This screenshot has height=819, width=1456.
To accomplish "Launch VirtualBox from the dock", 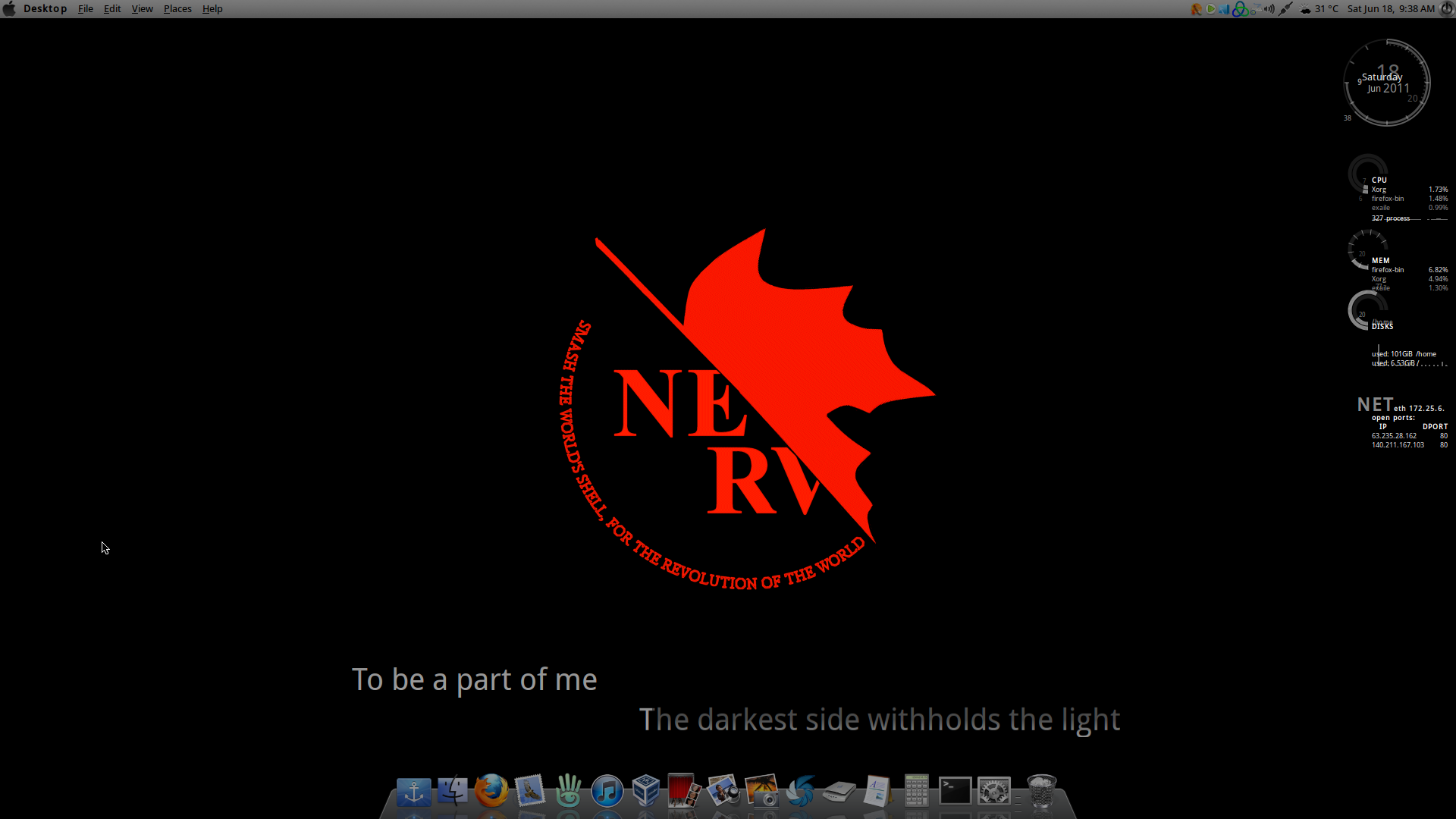I will (x=646, y=791).
